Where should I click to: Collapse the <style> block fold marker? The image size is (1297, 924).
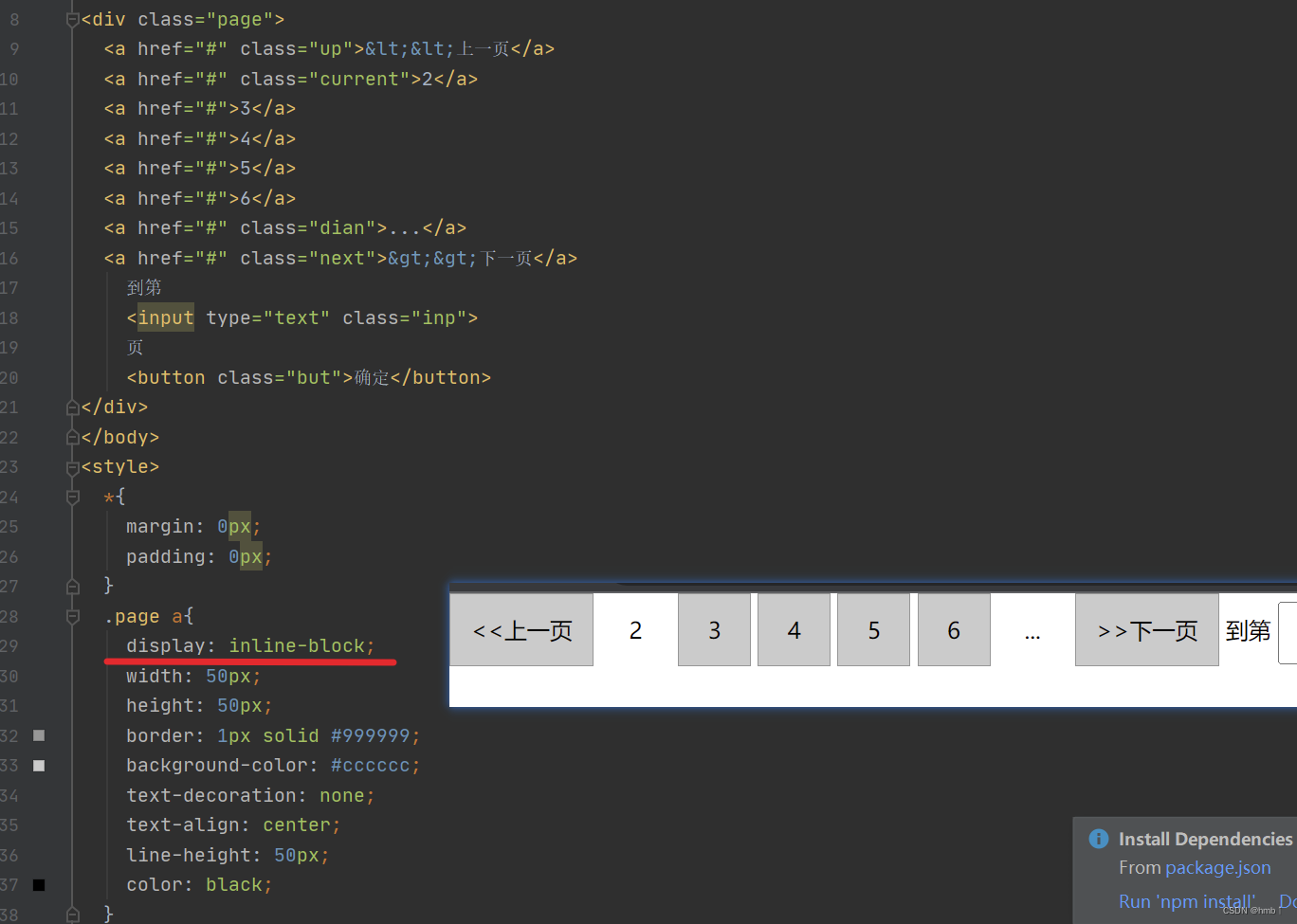[x=73, y=467]
